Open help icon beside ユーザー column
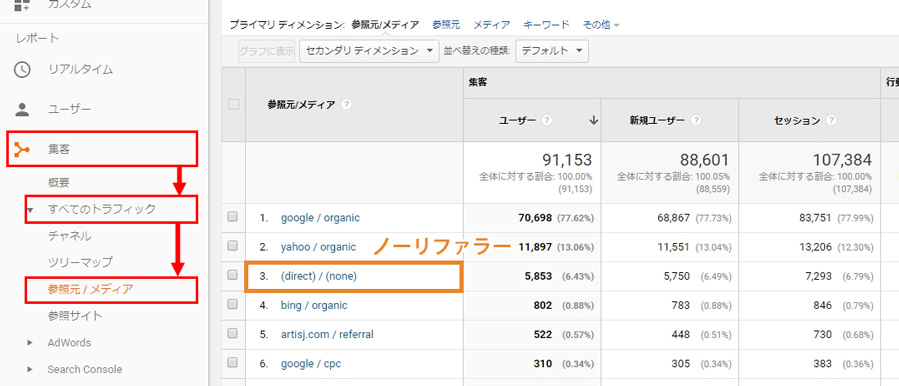This screenshot has width=899, height=386. coord(547,120)
